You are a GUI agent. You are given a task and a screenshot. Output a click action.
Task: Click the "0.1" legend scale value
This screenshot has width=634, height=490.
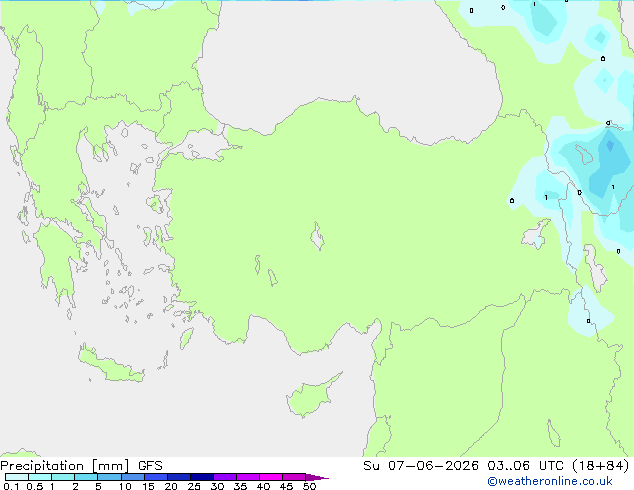pos(11,486)
